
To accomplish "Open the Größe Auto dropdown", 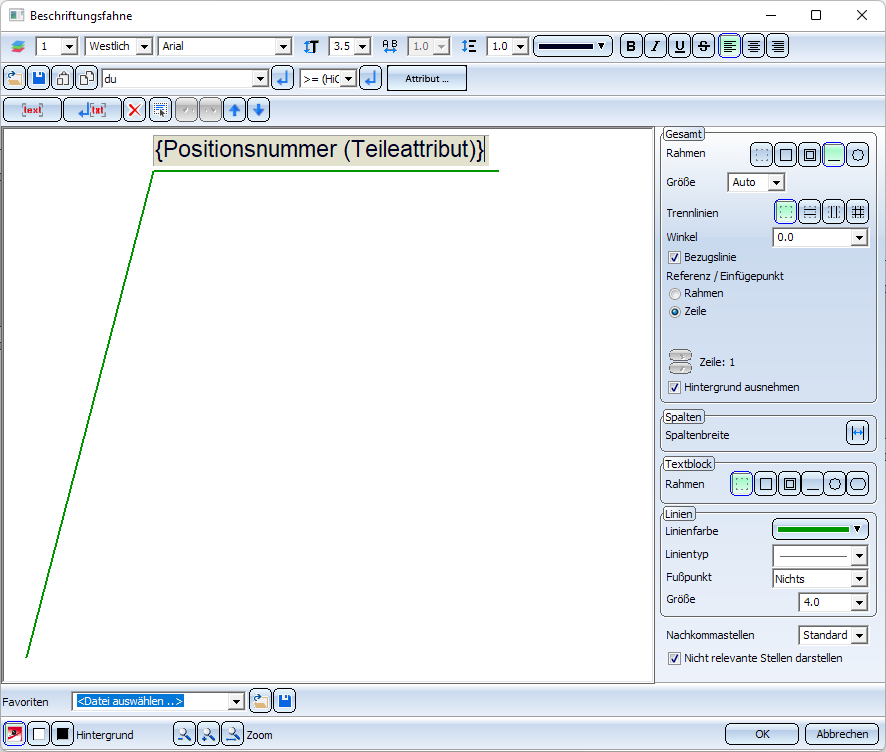I will tap(776, 182).
